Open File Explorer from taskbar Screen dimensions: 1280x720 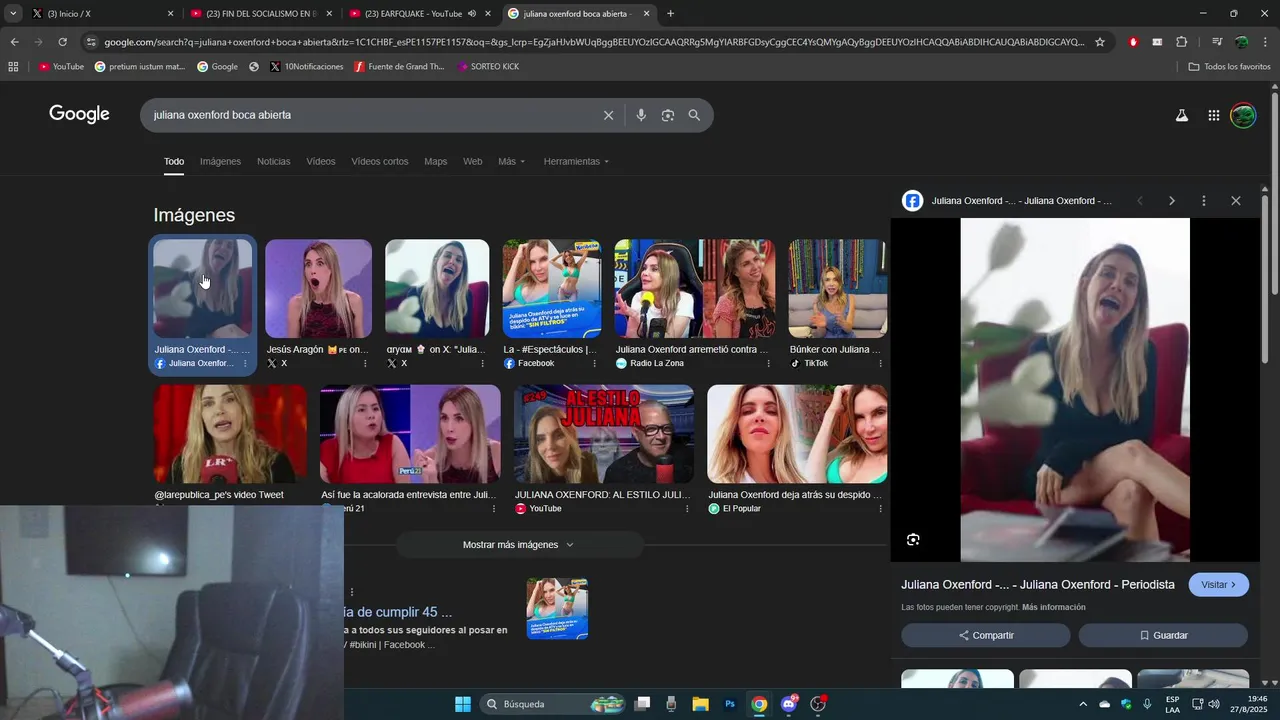(x=700, y=704)
